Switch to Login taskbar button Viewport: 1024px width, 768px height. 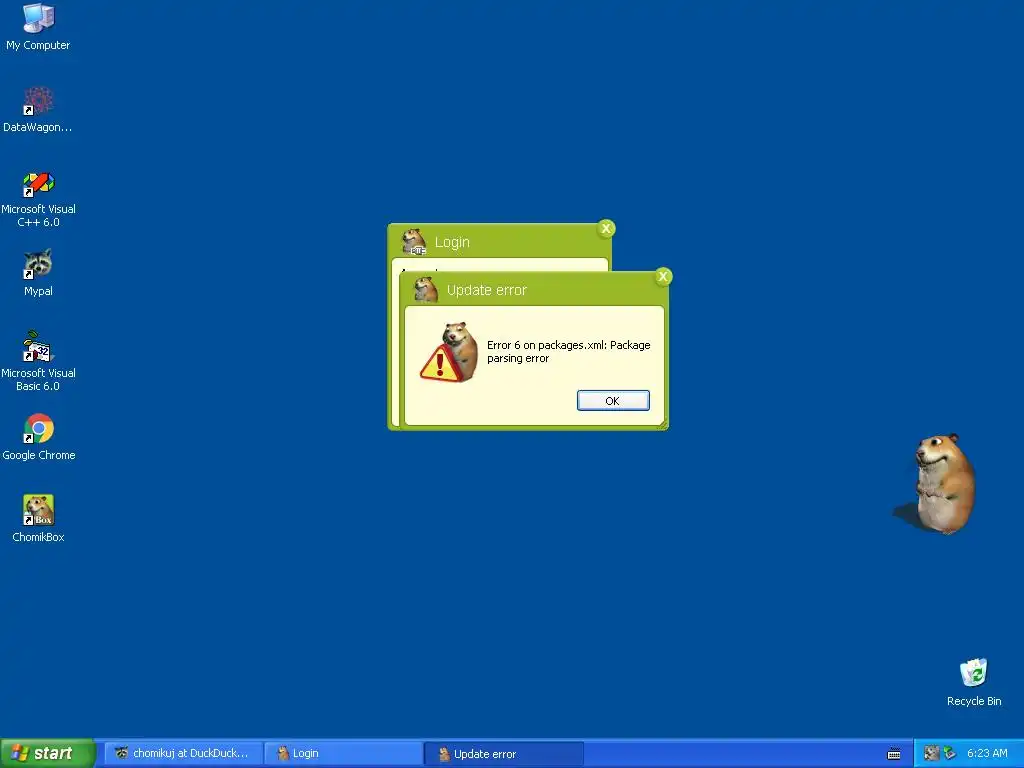coord(343,753)
